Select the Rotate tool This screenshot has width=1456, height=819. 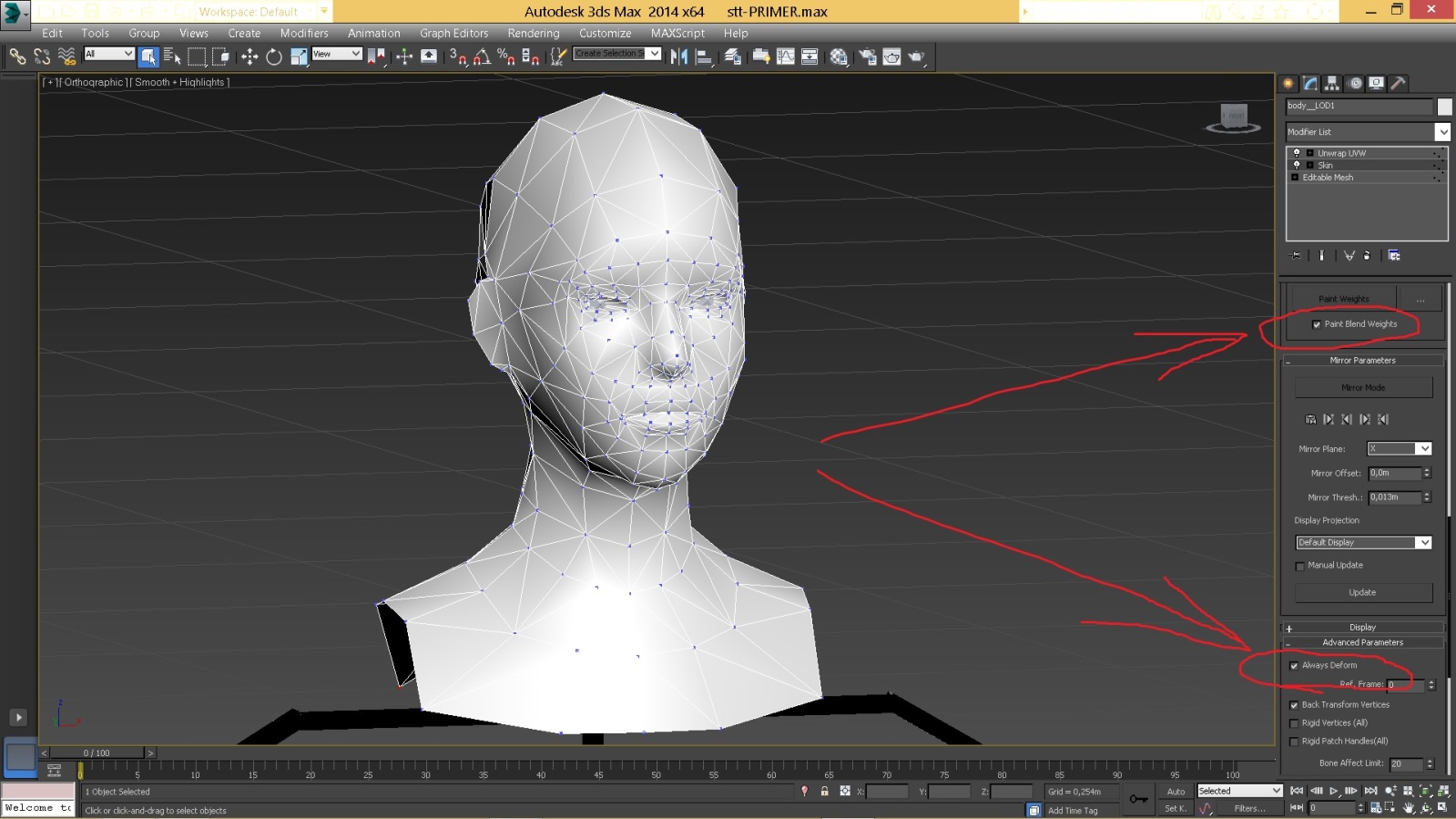(x=274, y=56)
